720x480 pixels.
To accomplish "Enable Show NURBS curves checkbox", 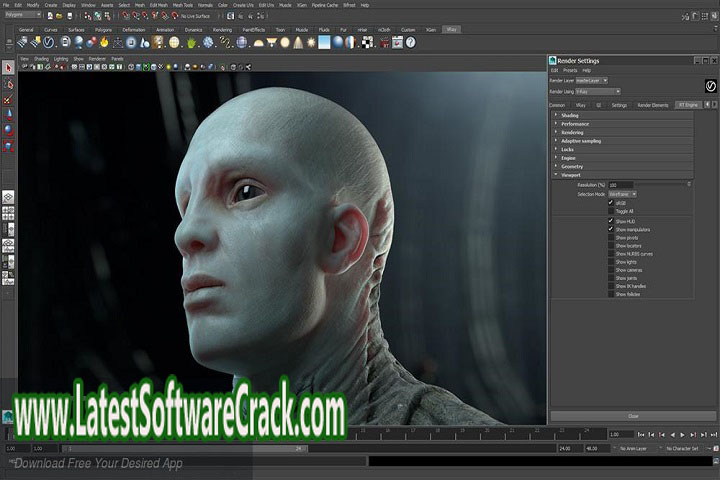I will [611, 254].
